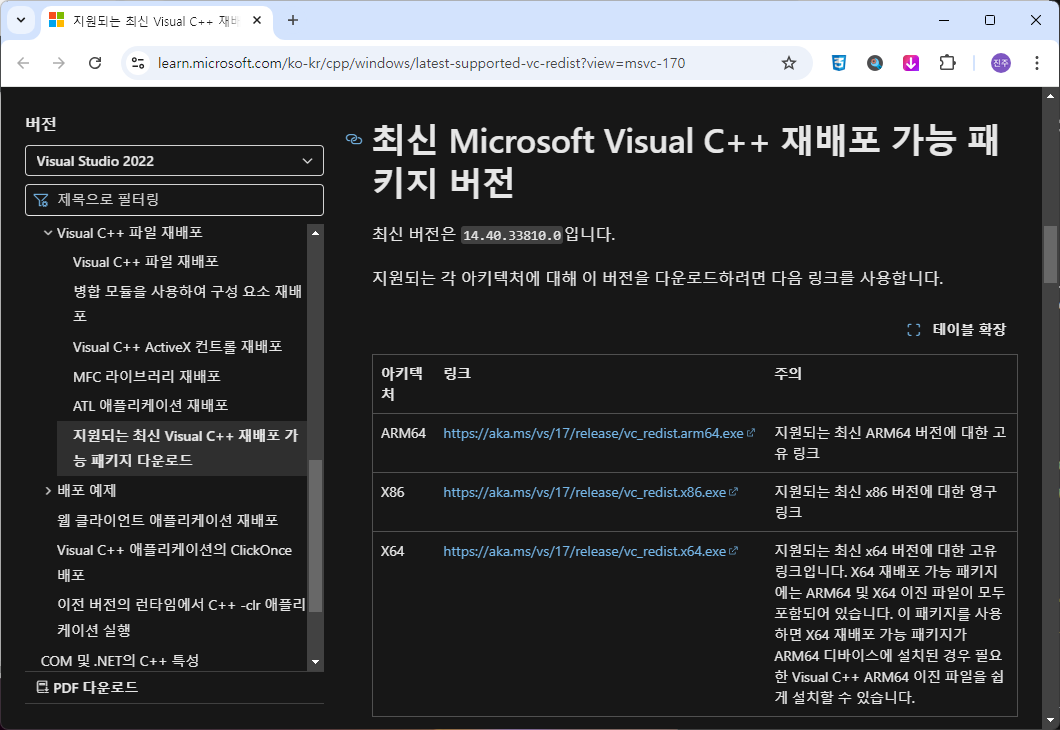Click version number 14.40.33810.0
Screen dimensions: 1060x730
pos(512,235)
